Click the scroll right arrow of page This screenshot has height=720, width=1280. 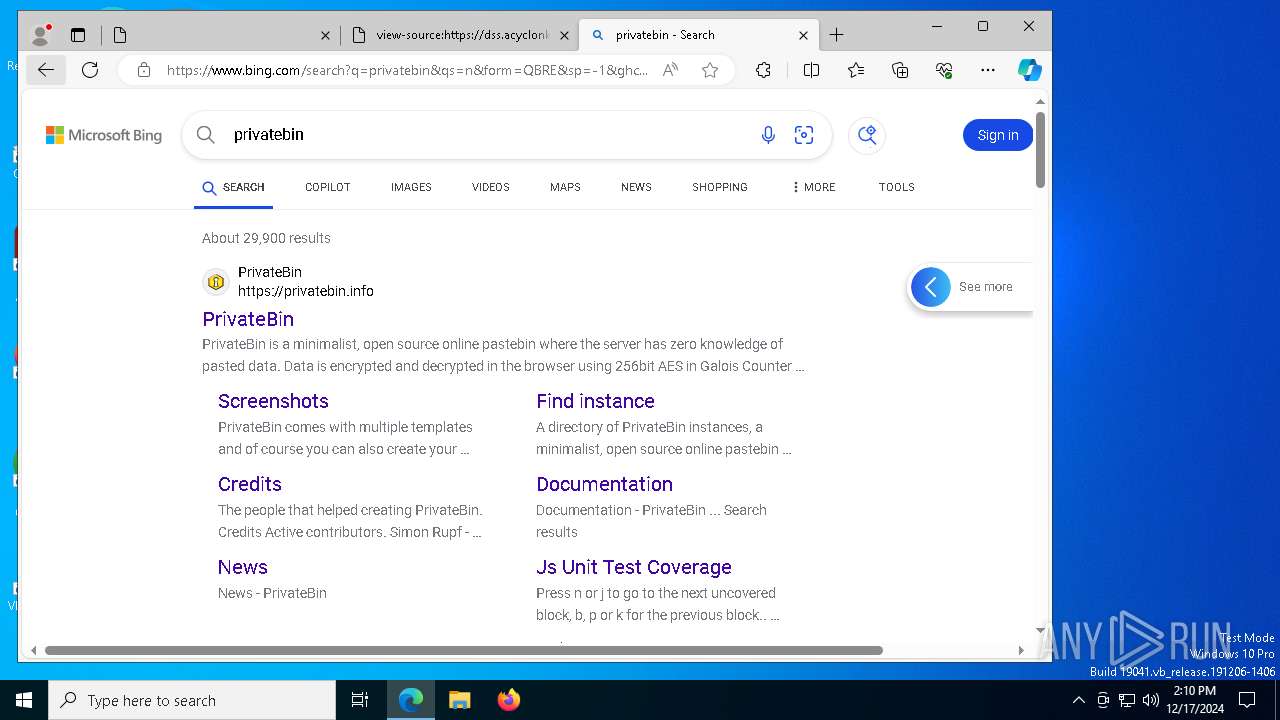1021,650
